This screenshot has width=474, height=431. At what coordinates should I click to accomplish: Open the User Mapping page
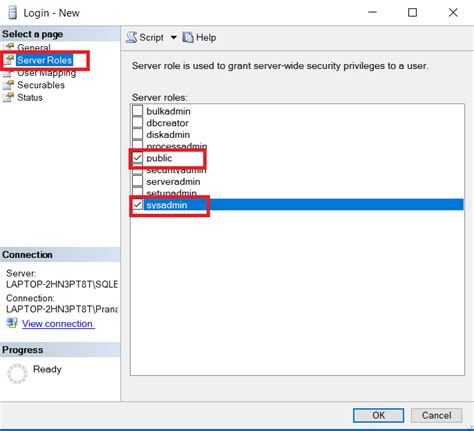47,73
